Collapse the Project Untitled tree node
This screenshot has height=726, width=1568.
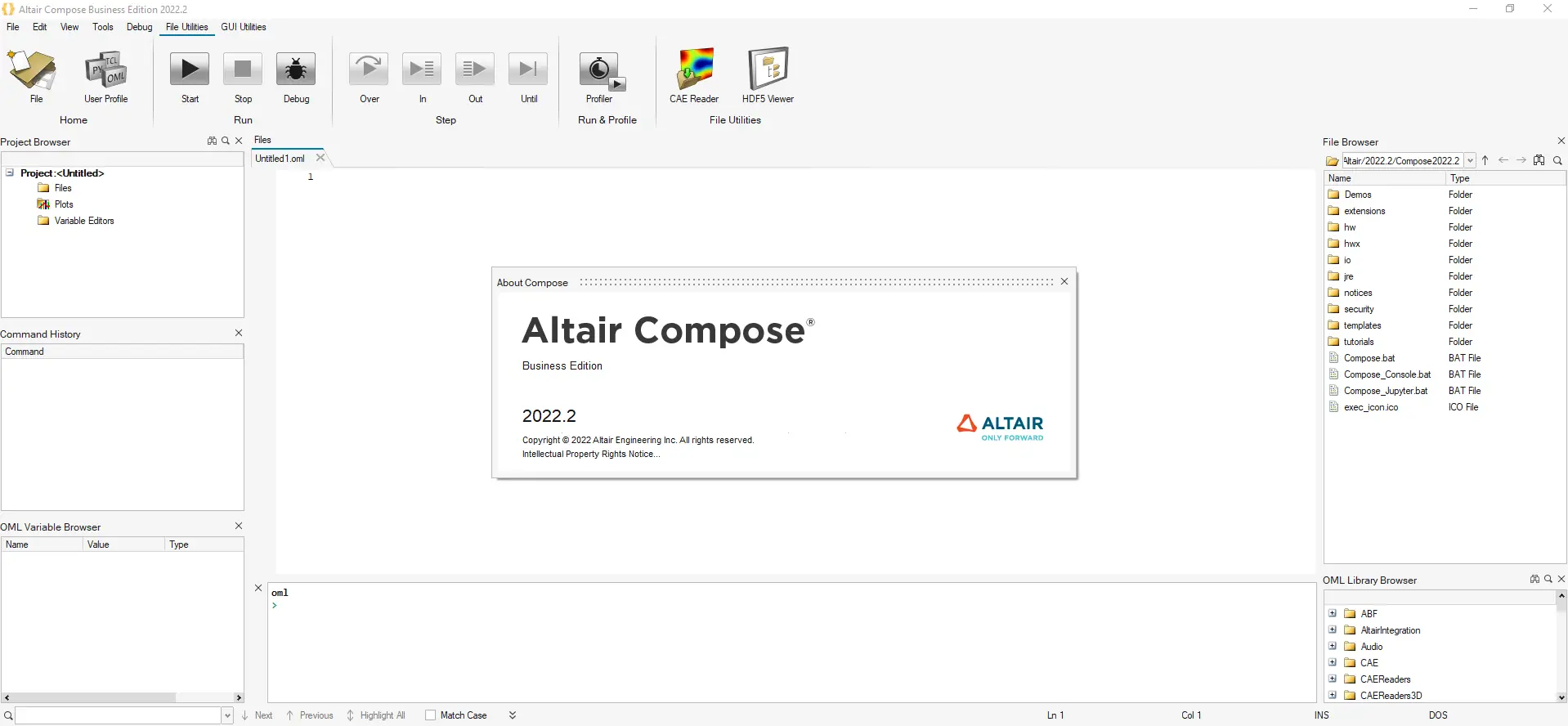[10, 173]
